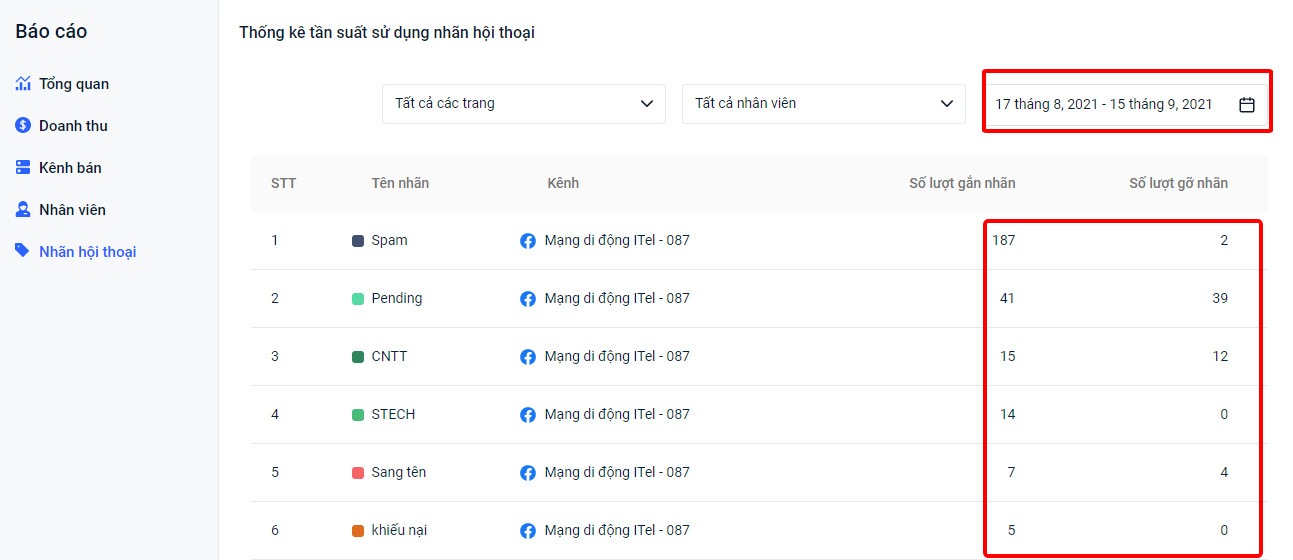The image size is (1293, 560).
Task: Open the Doanh thu report menu
Action: pyautogui.click(x=73, y=126)
